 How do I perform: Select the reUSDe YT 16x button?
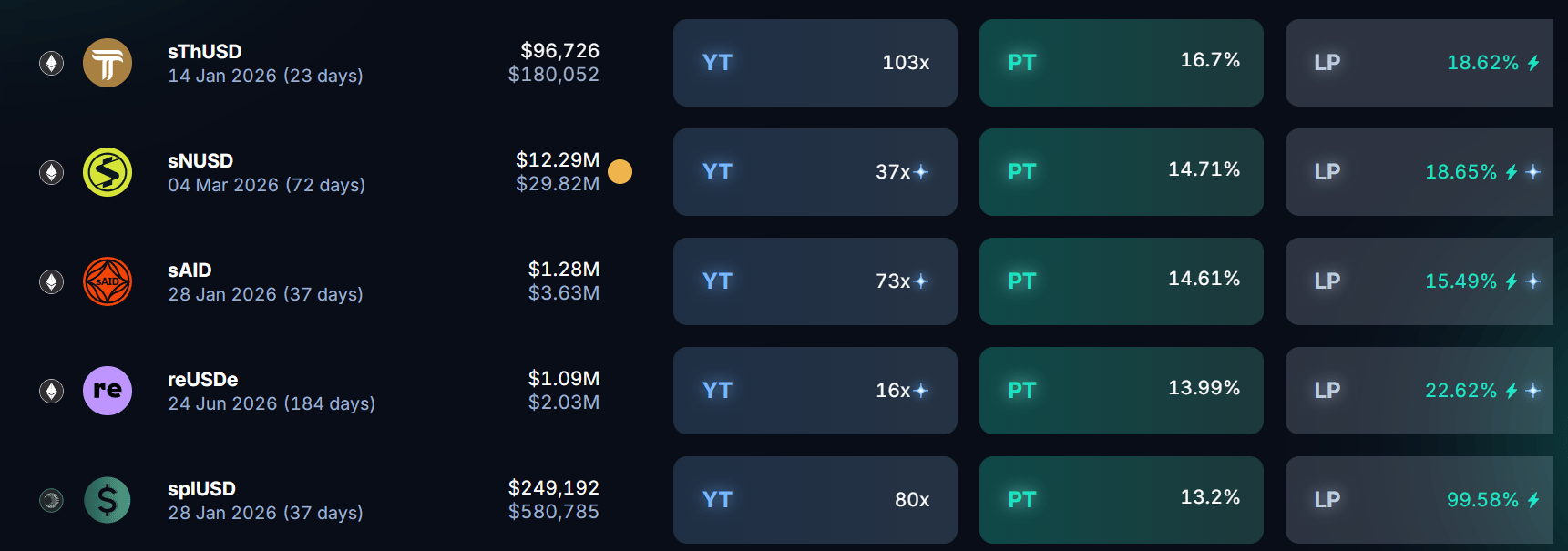click(x=815, y=391)
